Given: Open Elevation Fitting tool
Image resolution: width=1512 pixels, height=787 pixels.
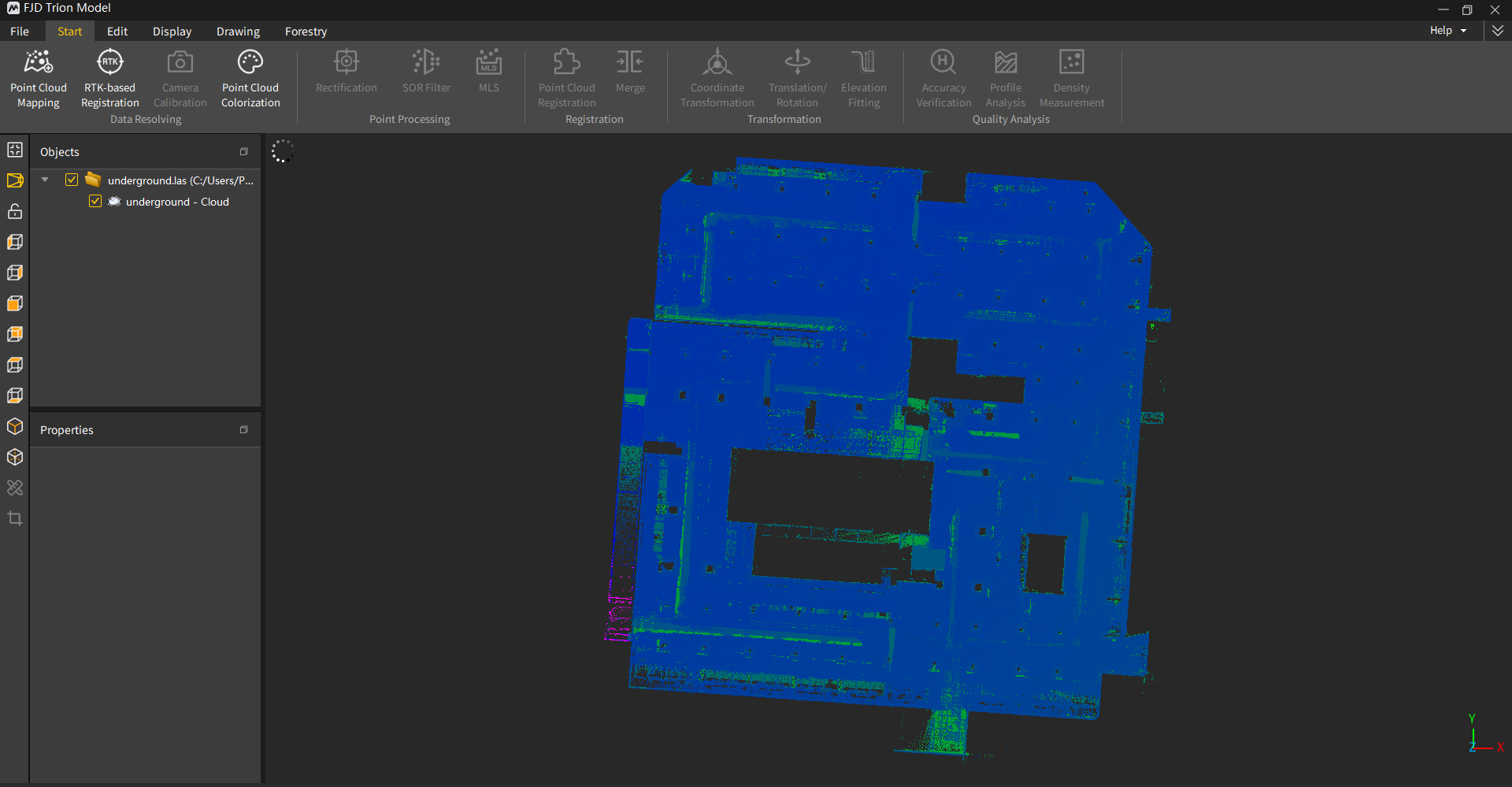Looking at the screenshot, I should click(863, 79).
